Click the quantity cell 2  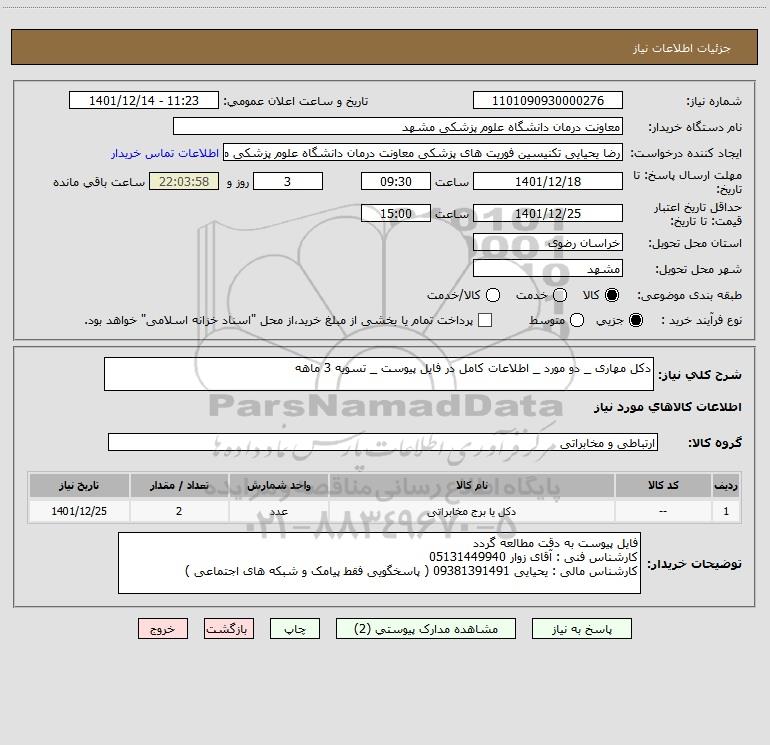(x=179, y=512)
